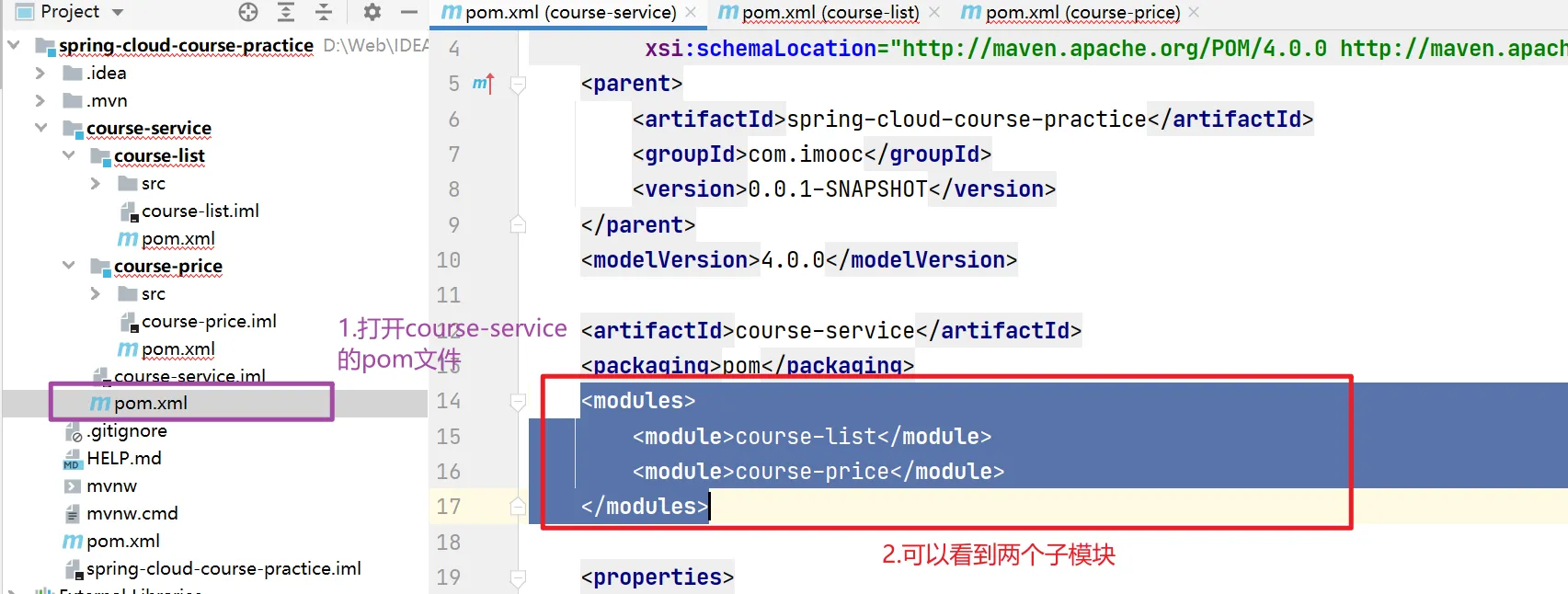Viewport: 1568px width, 594px height.
Task: Open the Project panel settings gear
Action: coord(372,12)
